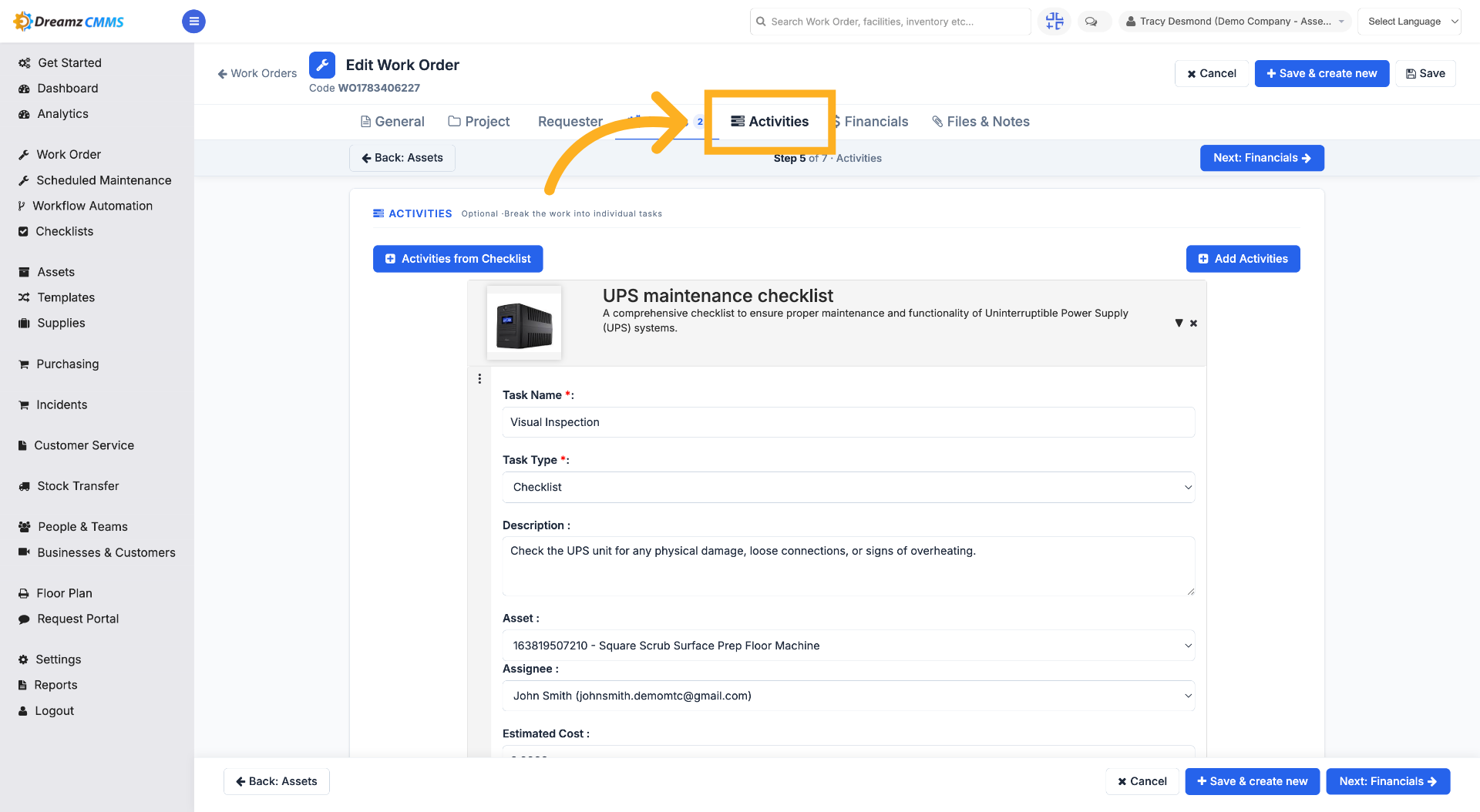Open Checklists in sidebar
The height and width of the screenshot is (812, 1480).
point(55,231)
